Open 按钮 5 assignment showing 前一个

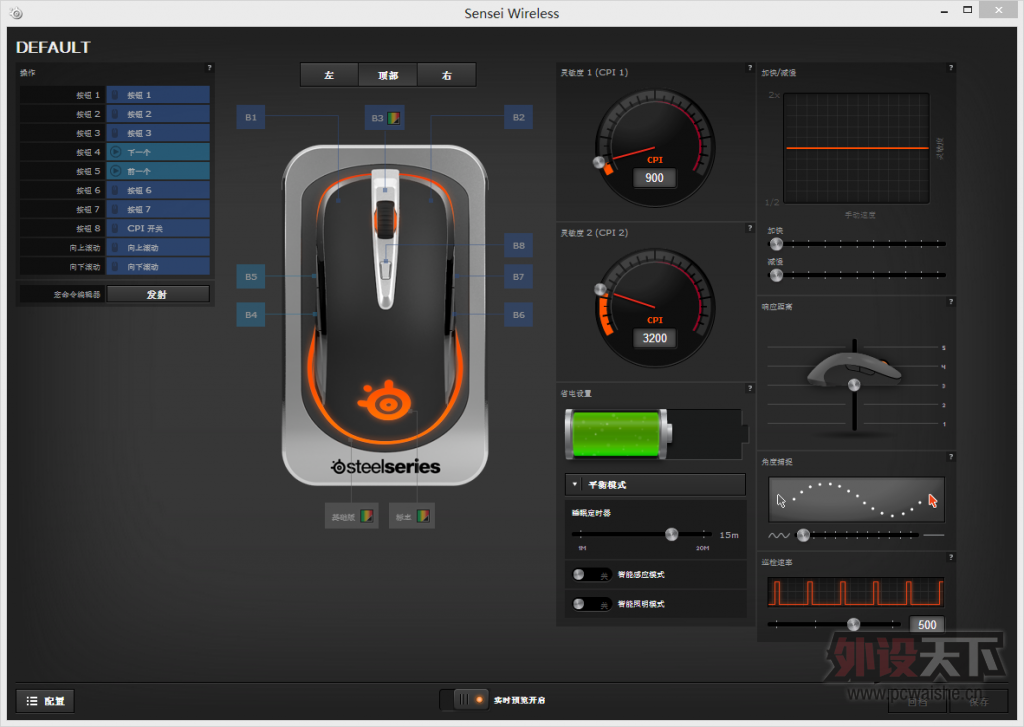point(158,171)
